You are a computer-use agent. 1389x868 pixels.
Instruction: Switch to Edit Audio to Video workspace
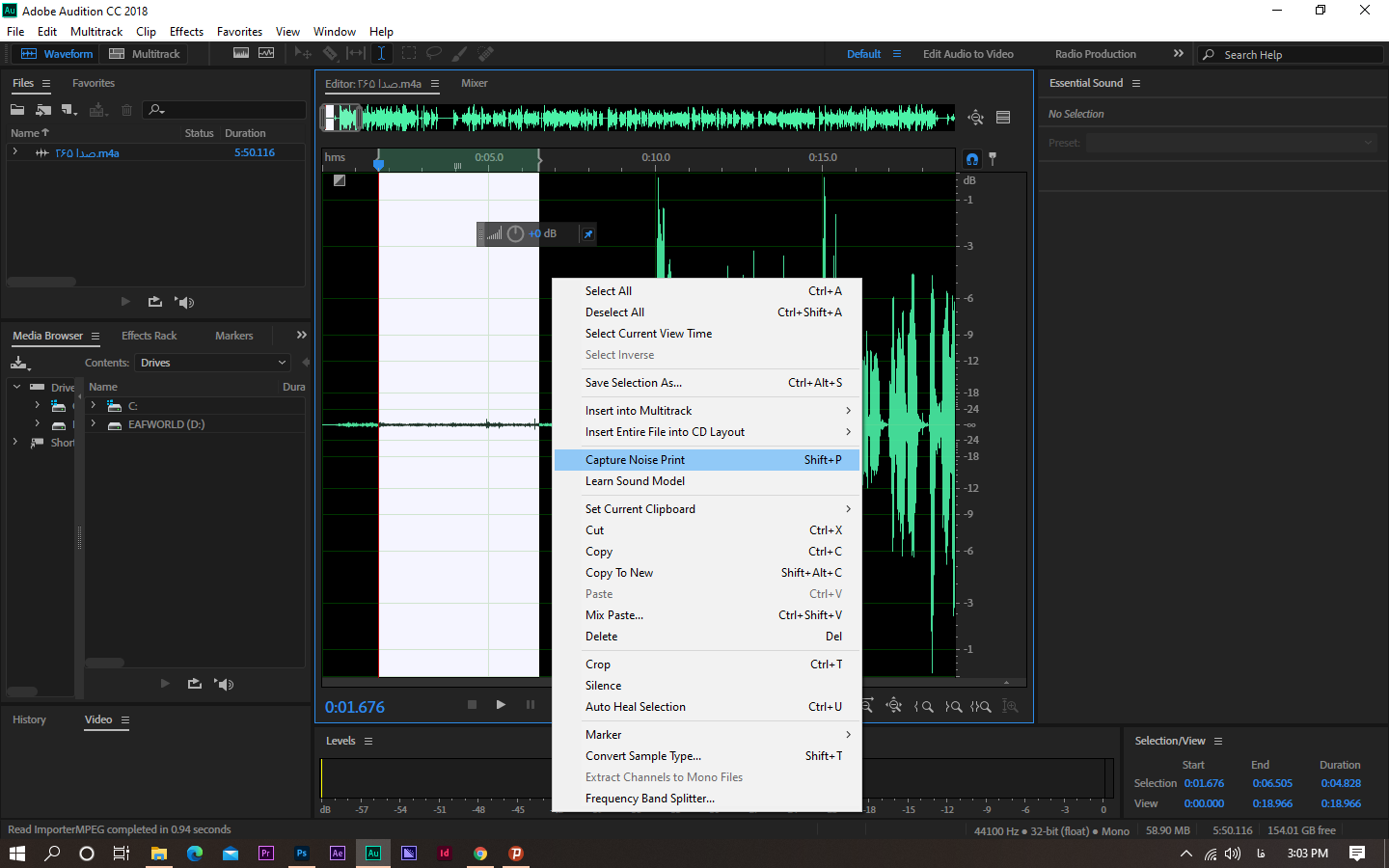pos(968,54)
